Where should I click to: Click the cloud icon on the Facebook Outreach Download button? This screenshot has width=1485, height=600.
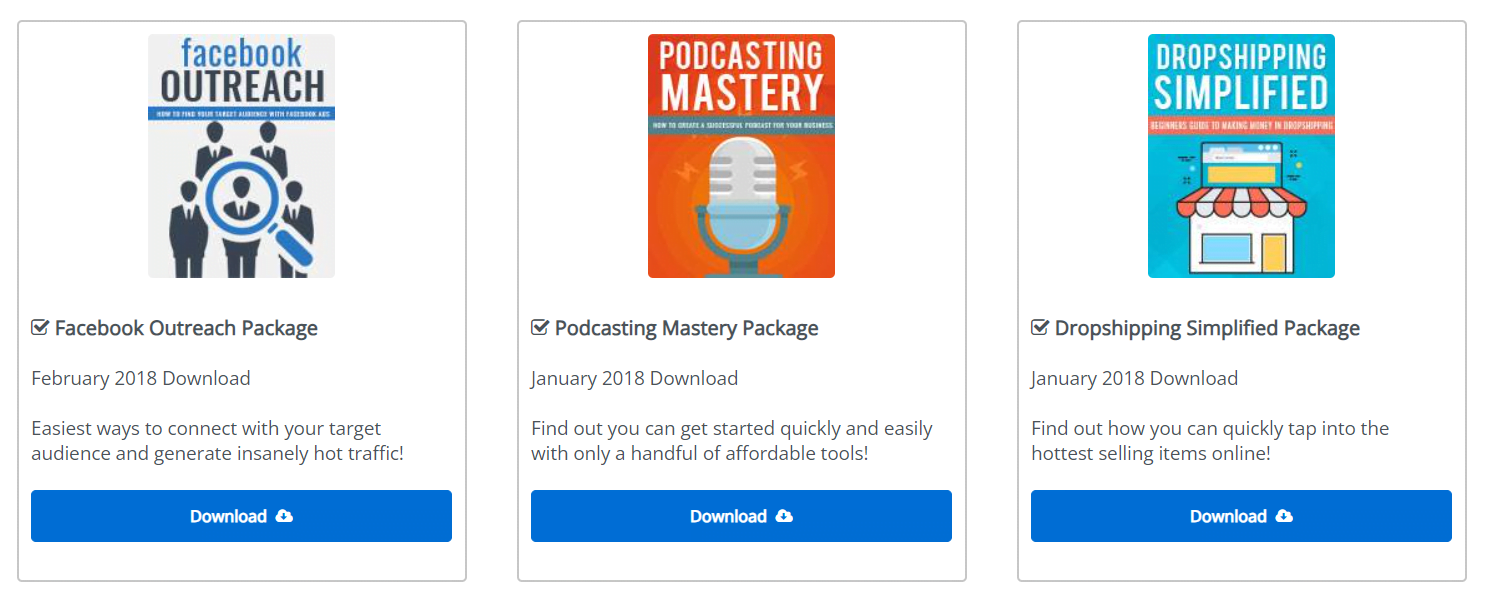284,516
